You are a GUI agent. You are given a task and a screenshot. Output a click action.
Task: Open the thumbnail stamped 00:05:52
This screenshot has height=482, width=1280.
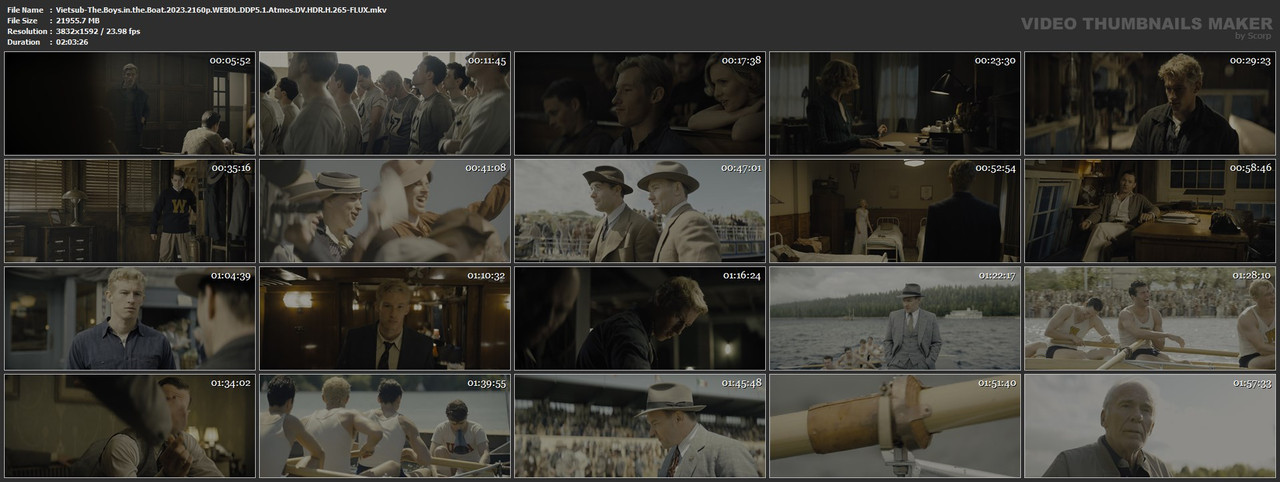130,103
